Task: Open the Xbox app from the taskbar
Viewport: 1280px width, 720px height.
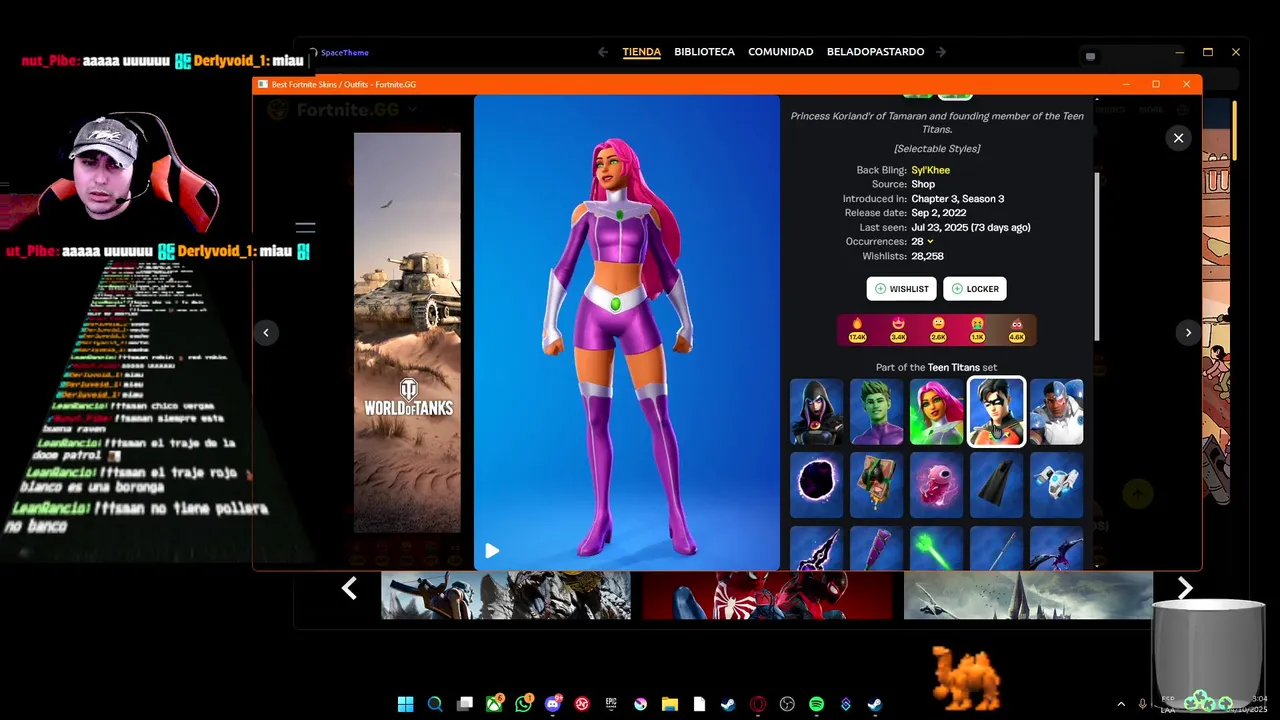Action: coord(494,704)
